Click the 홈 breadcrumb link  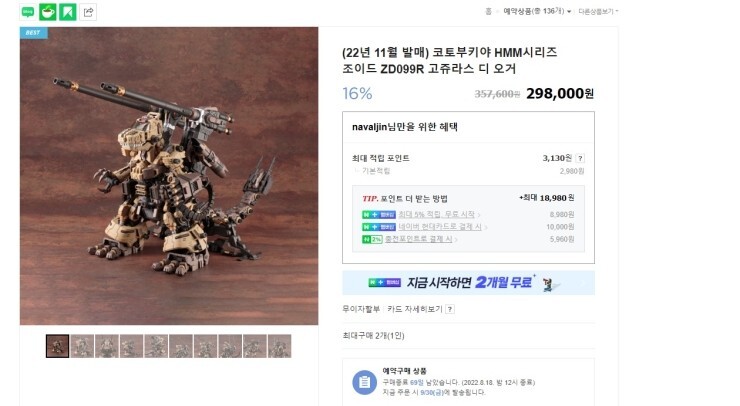pyautogui.click(x=488, y=11)
